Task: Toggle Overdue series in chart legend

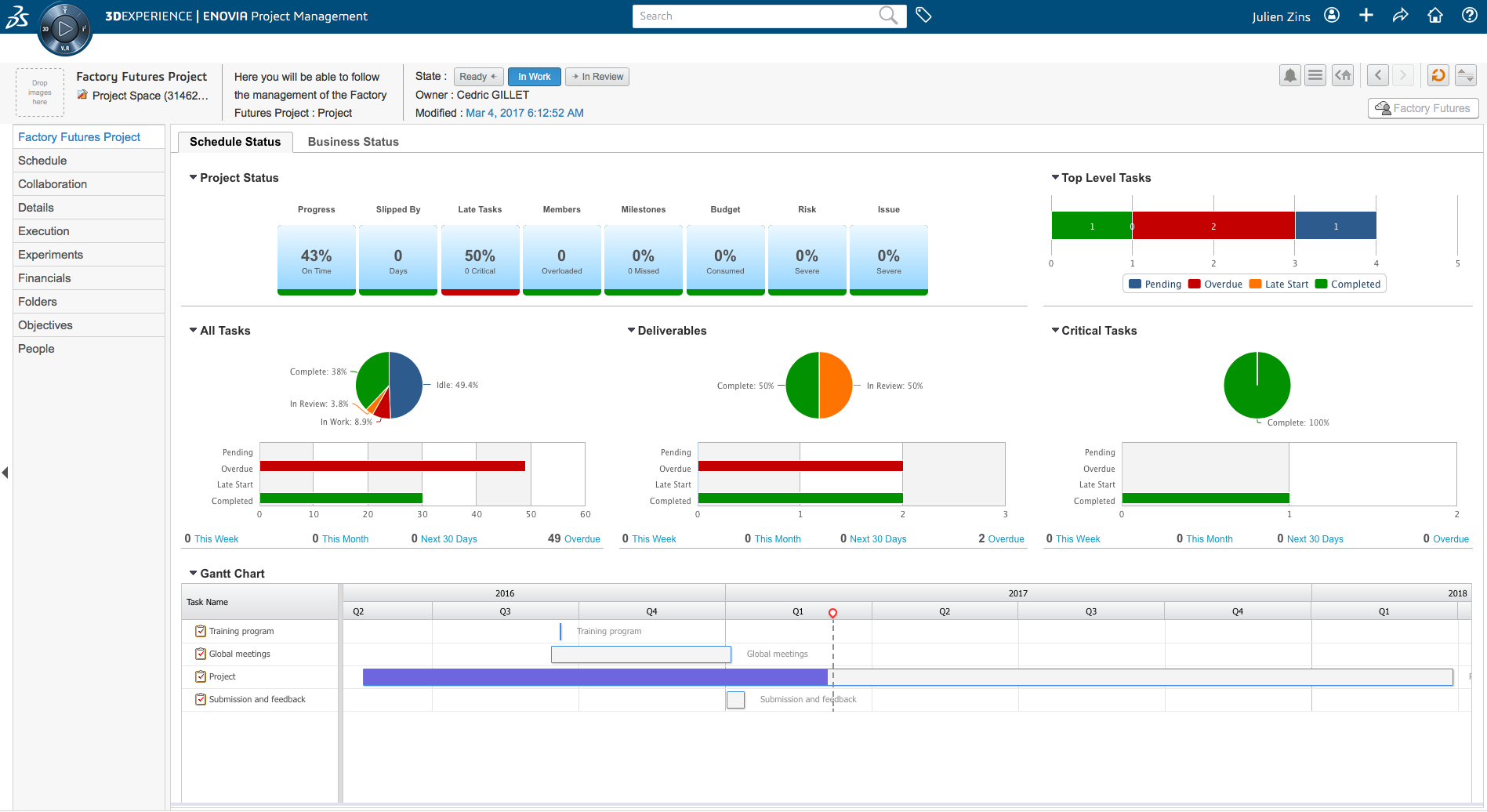Action: coord(1215,284)
